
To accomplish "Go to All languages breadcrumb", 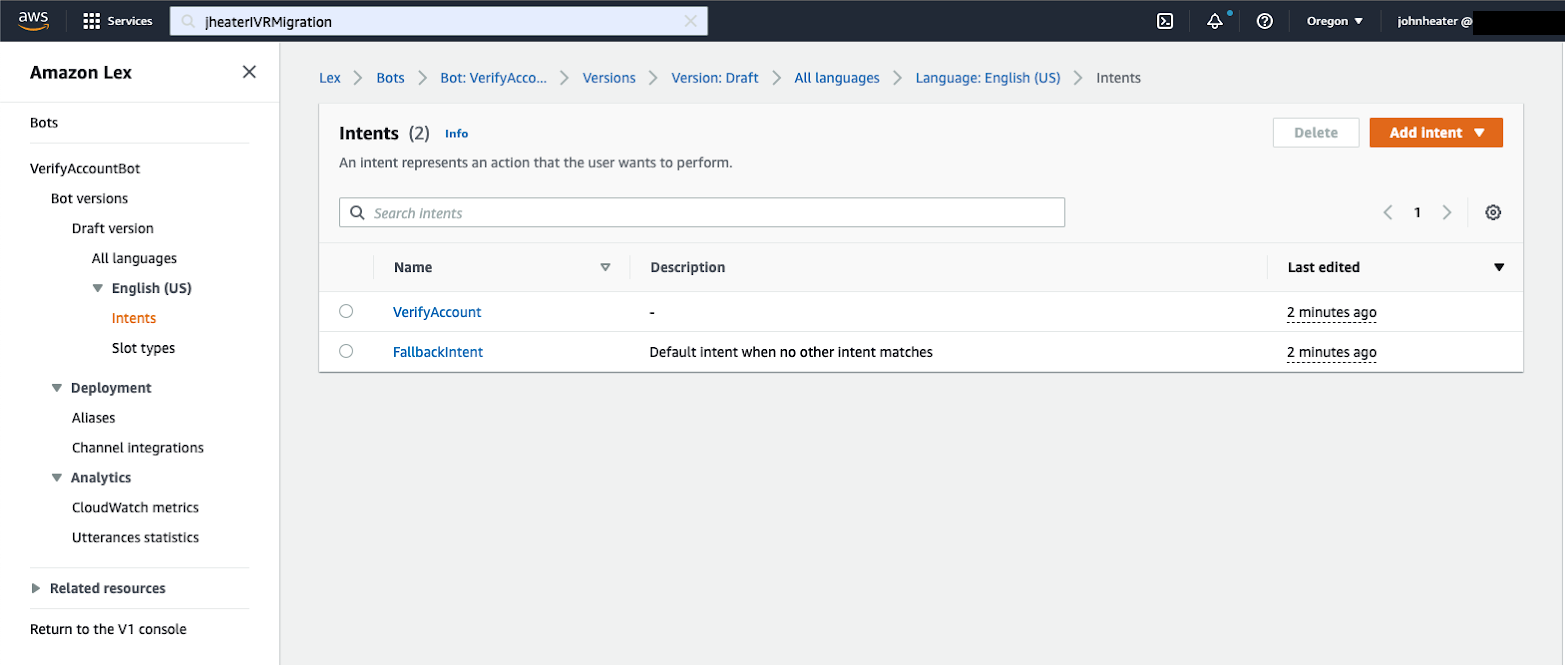I will click(837, 77).
